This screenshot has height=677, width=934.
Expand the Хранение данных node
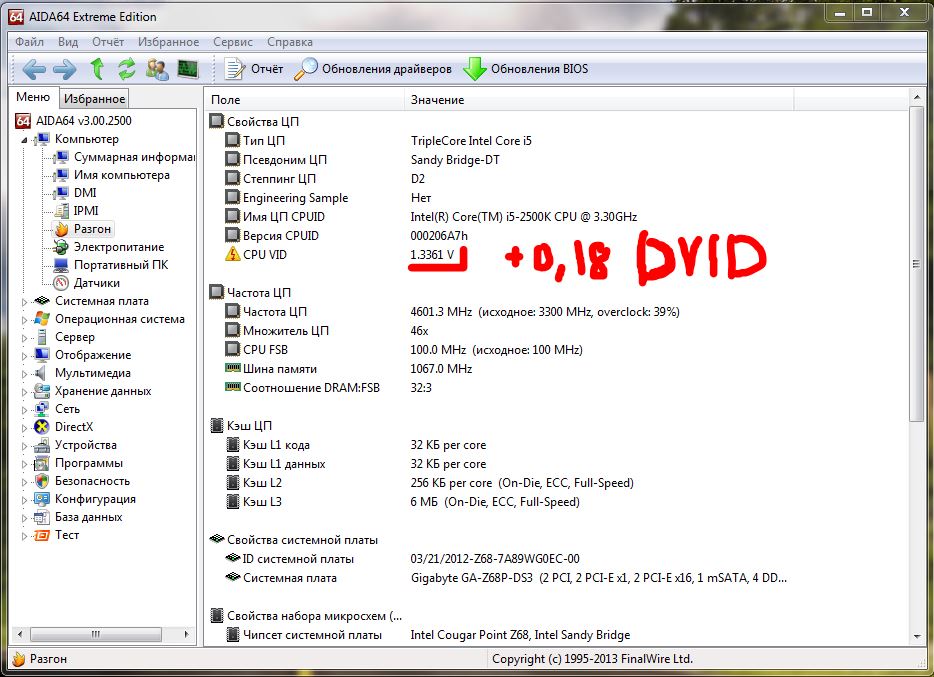coord(24,392)
